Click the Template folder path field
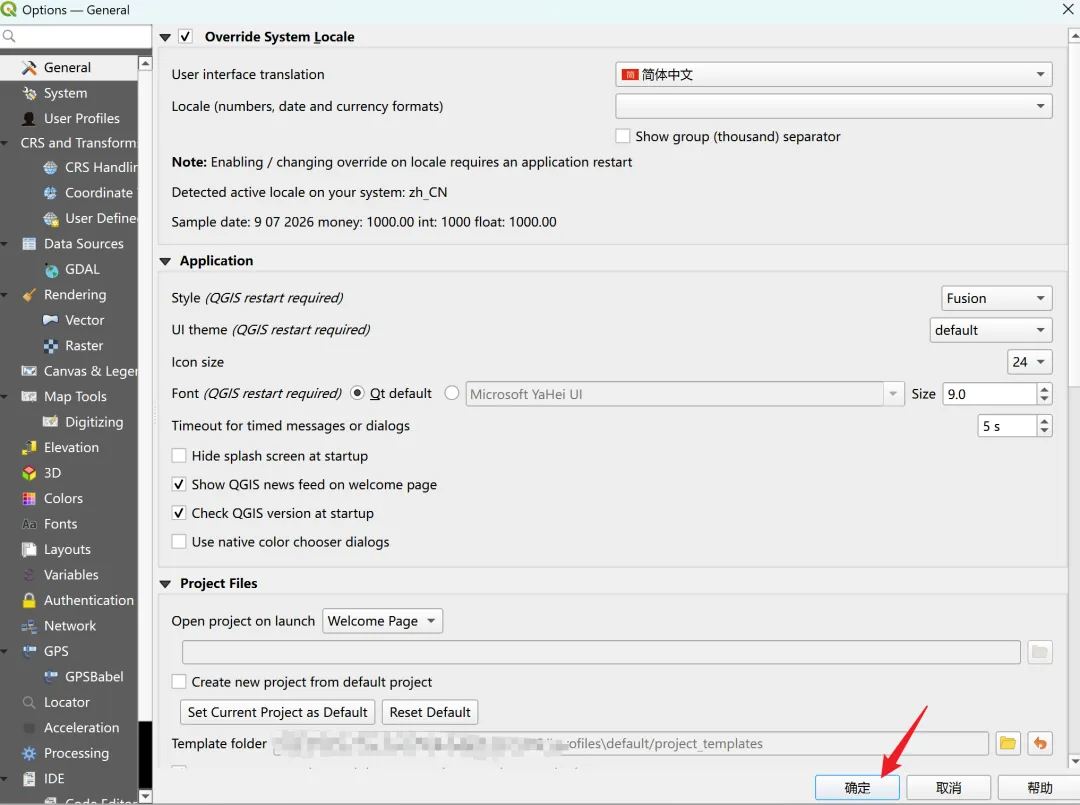Viewport: 1080px width, 805px height. point(630,744)
